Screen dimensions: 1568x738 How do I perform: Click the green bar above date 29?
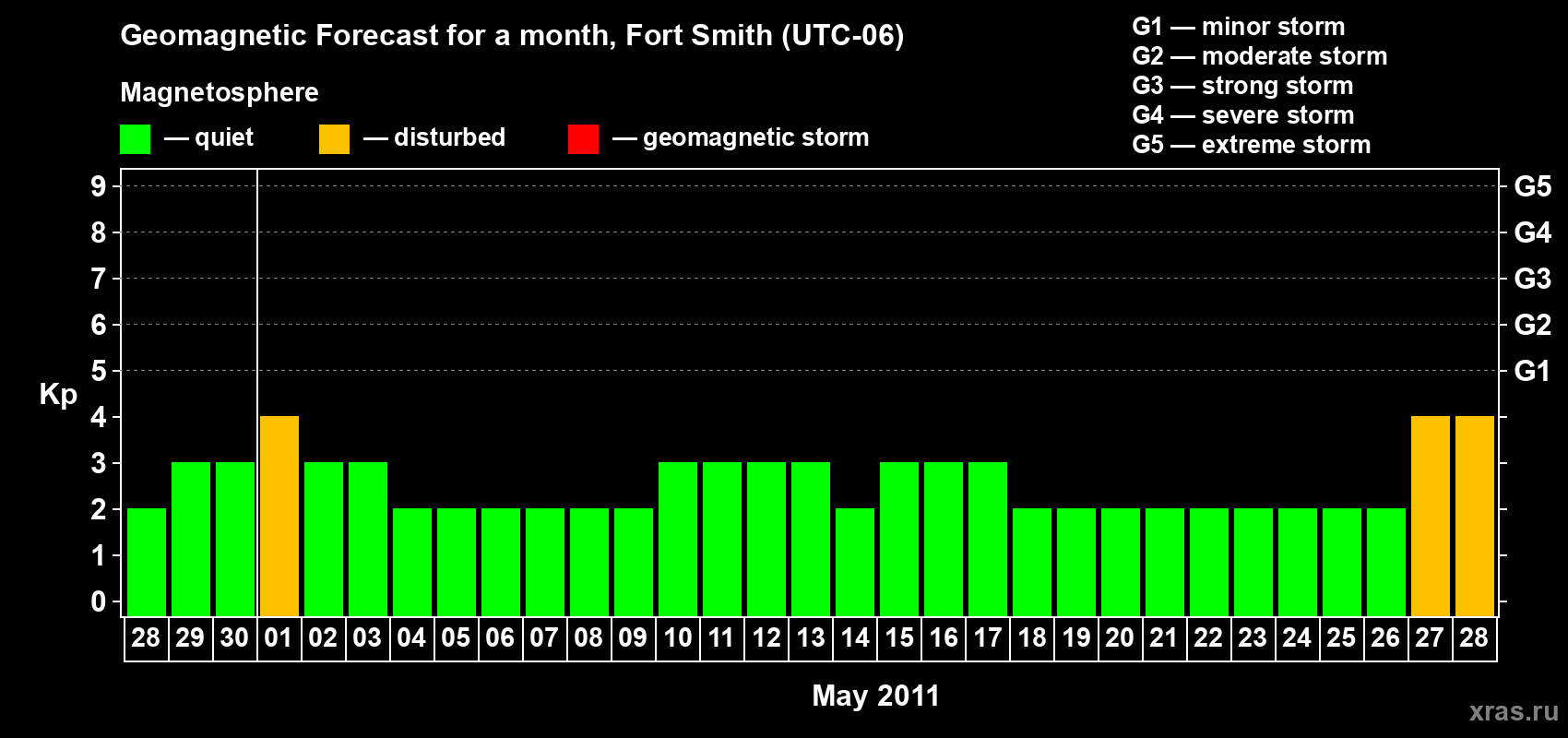tap(191, 539)
